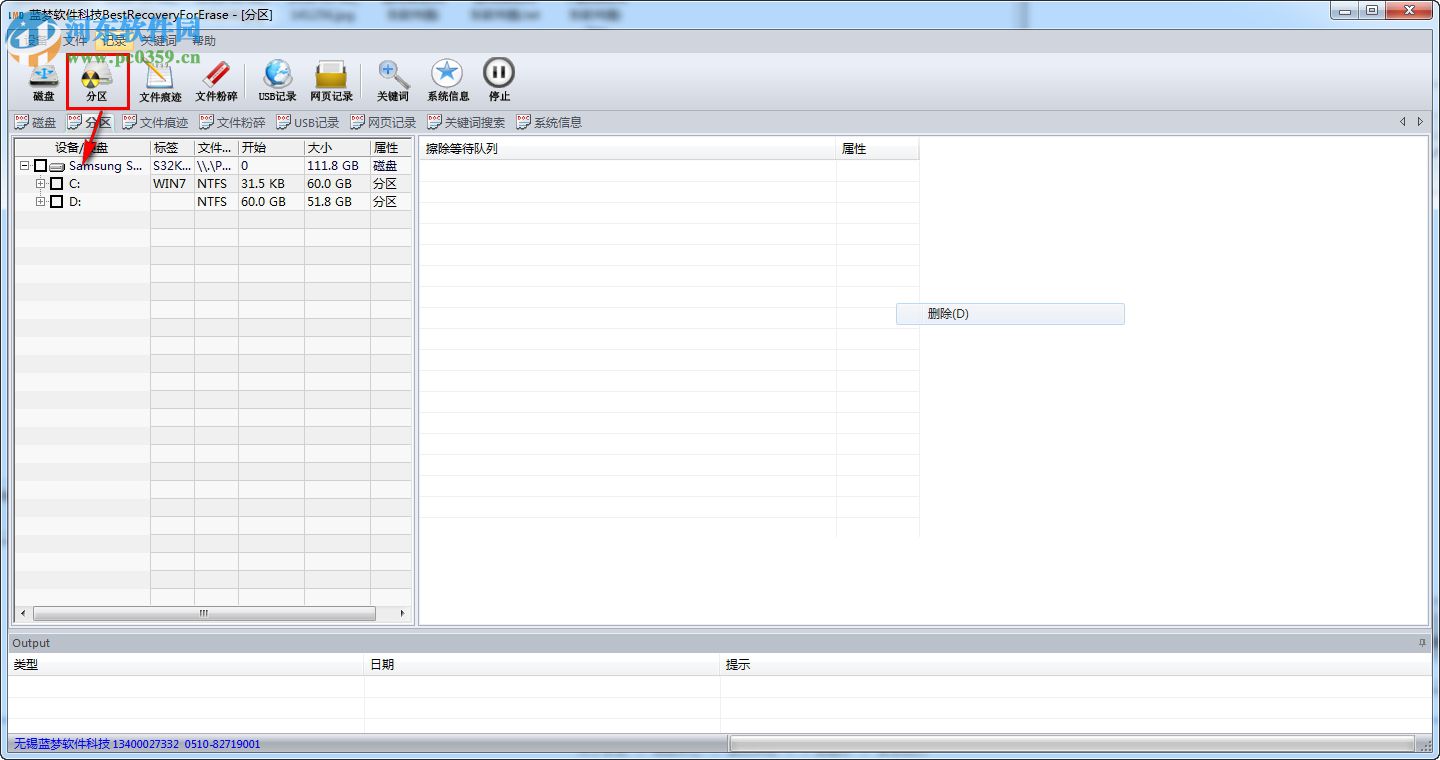Open the USB记录 records tool

click(276, 78)
